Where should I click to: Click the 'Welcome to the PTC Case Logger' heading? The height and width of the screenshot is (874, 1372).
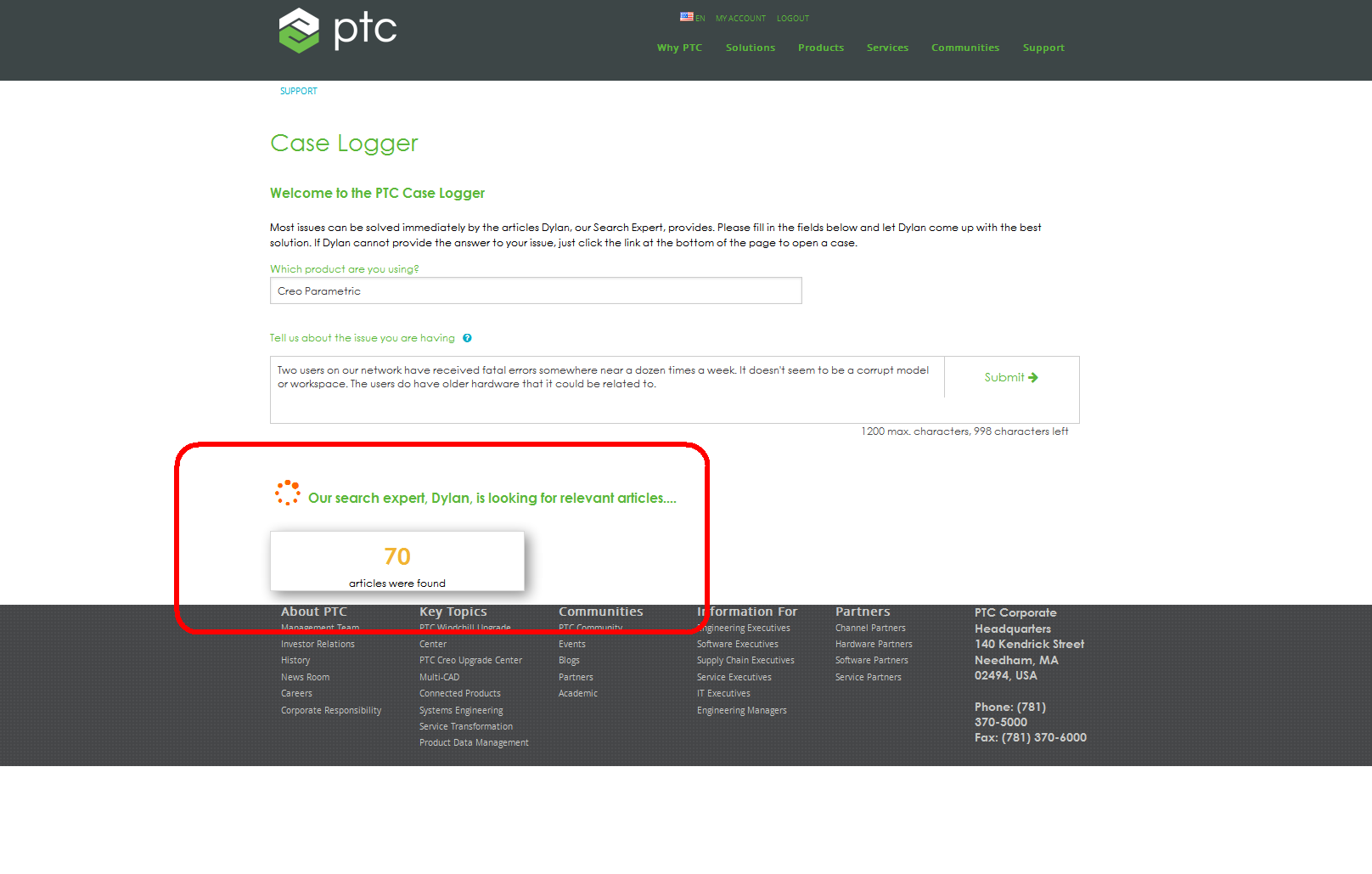377,193
